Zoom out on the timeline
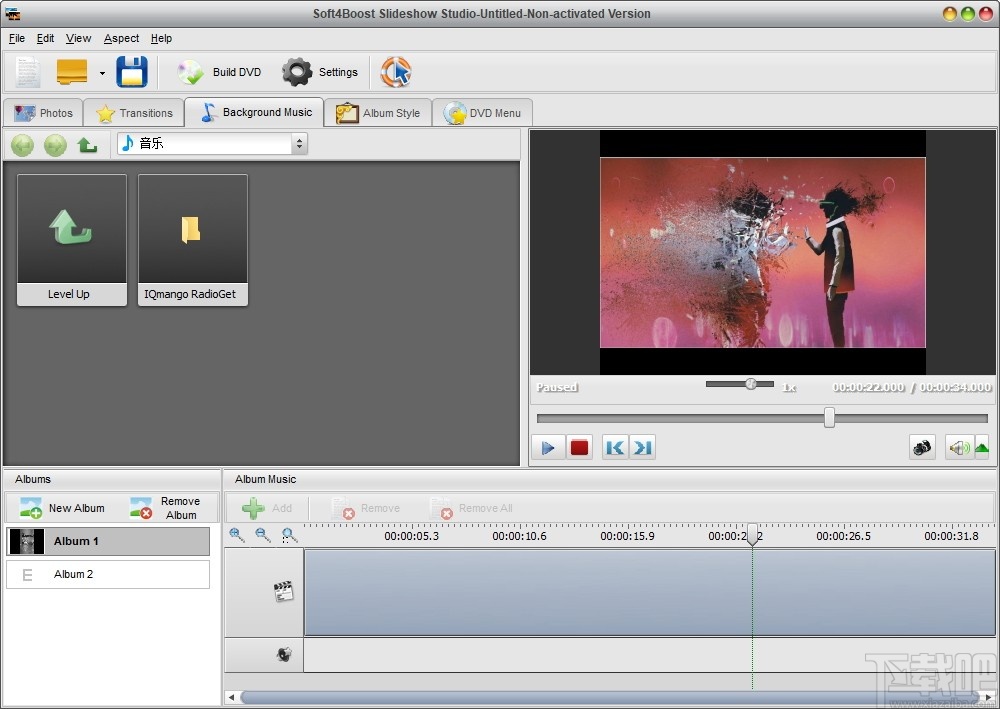This screenshot has height=709, width=1000. (262, 535)
